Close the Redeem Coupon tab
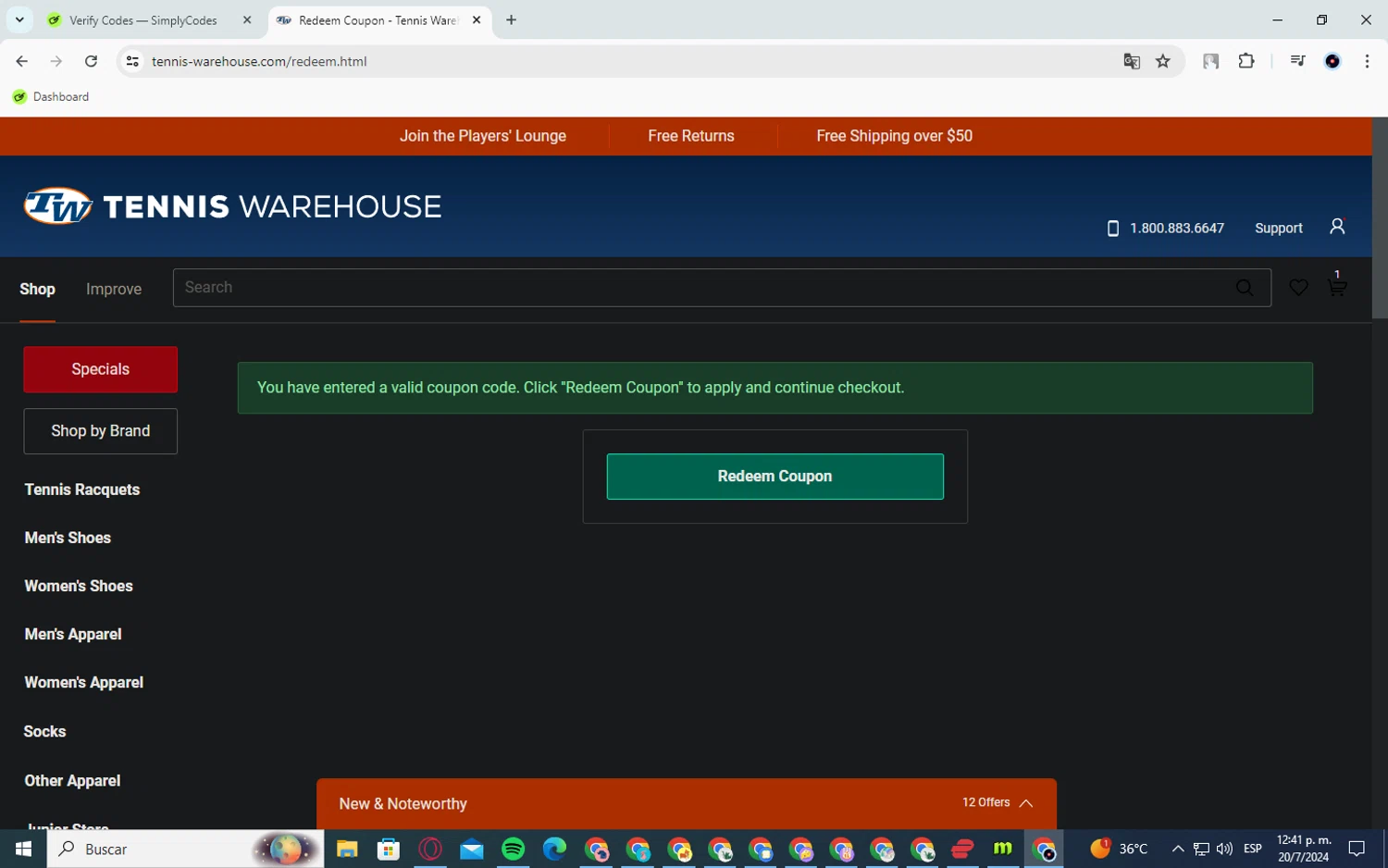Viewport: 1388px width, 868px height. 477,20
